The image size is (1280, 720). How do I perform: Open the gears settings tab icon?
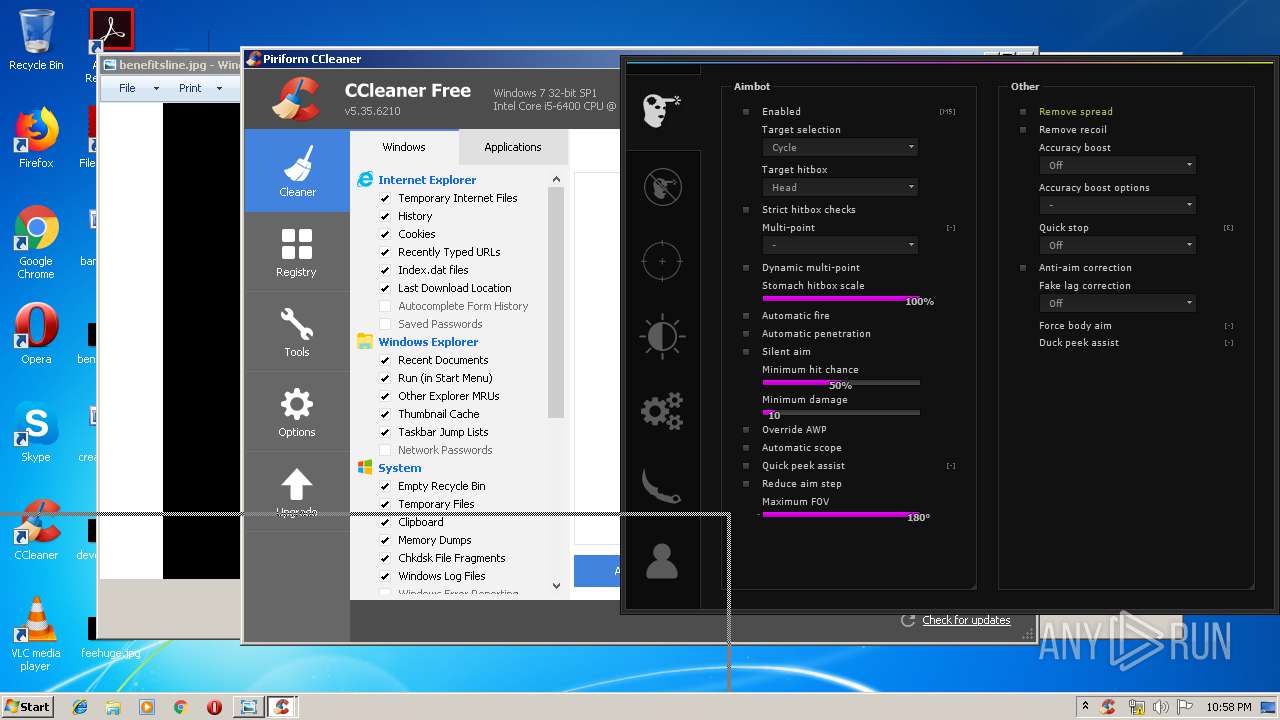[662, 411]
